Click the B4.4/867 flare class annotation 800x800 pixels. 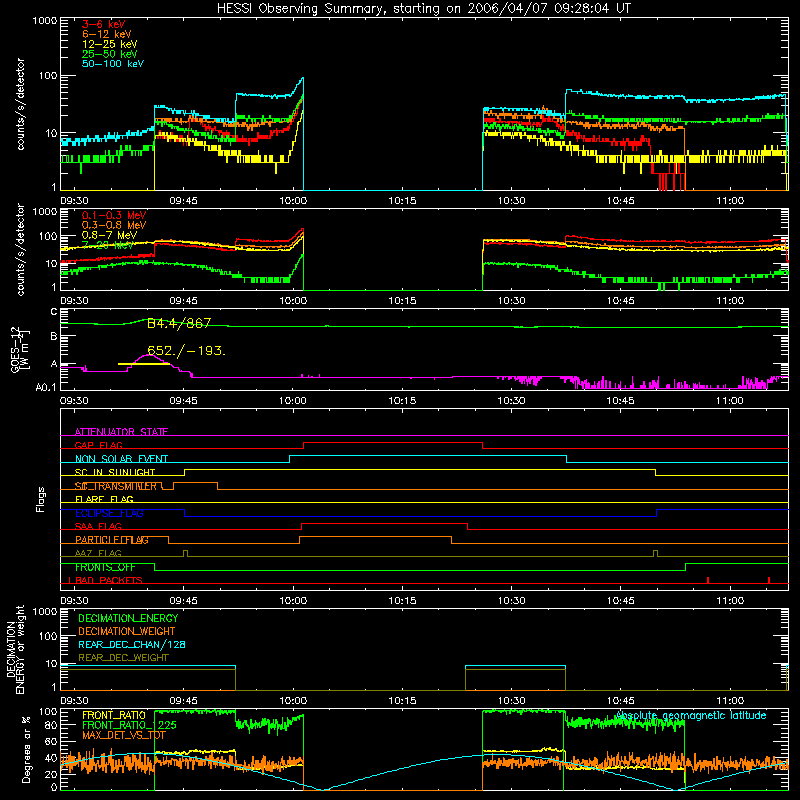(x=179, y=323)
